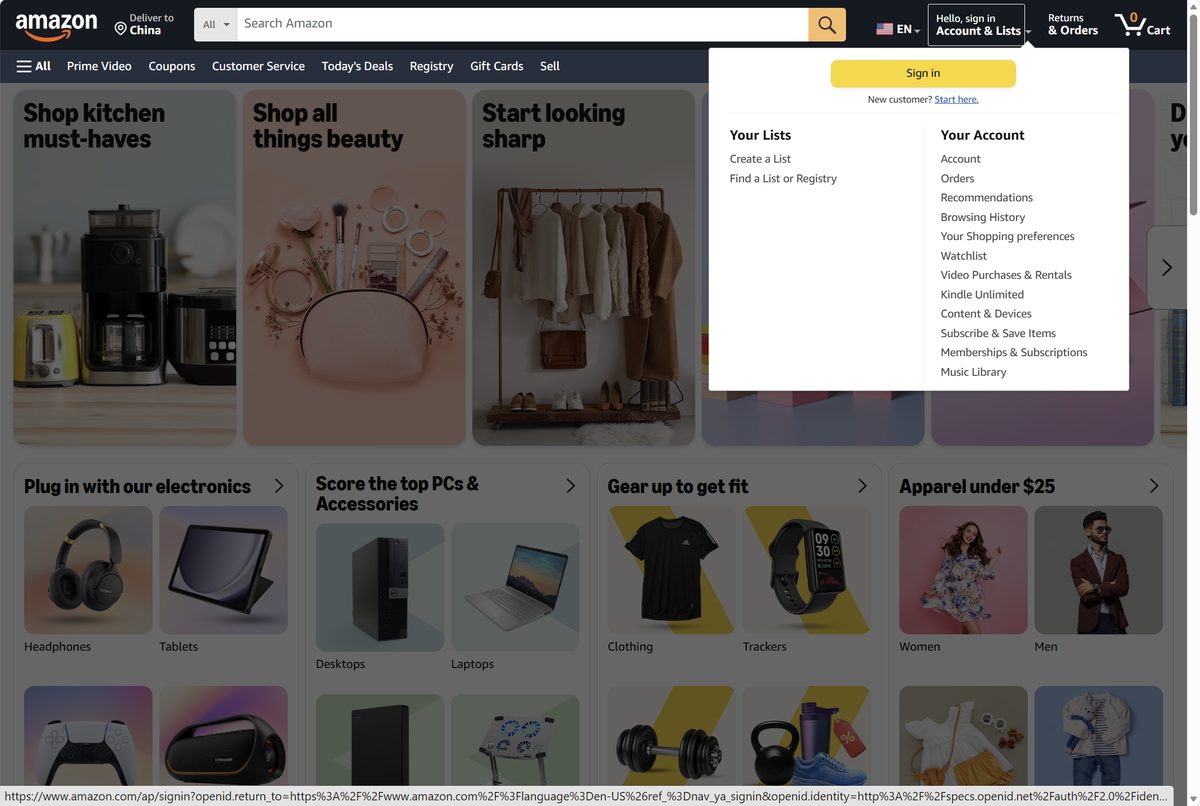Open the Tablets product thumbnail
The image size is (1200, 806).
point(223,570)
